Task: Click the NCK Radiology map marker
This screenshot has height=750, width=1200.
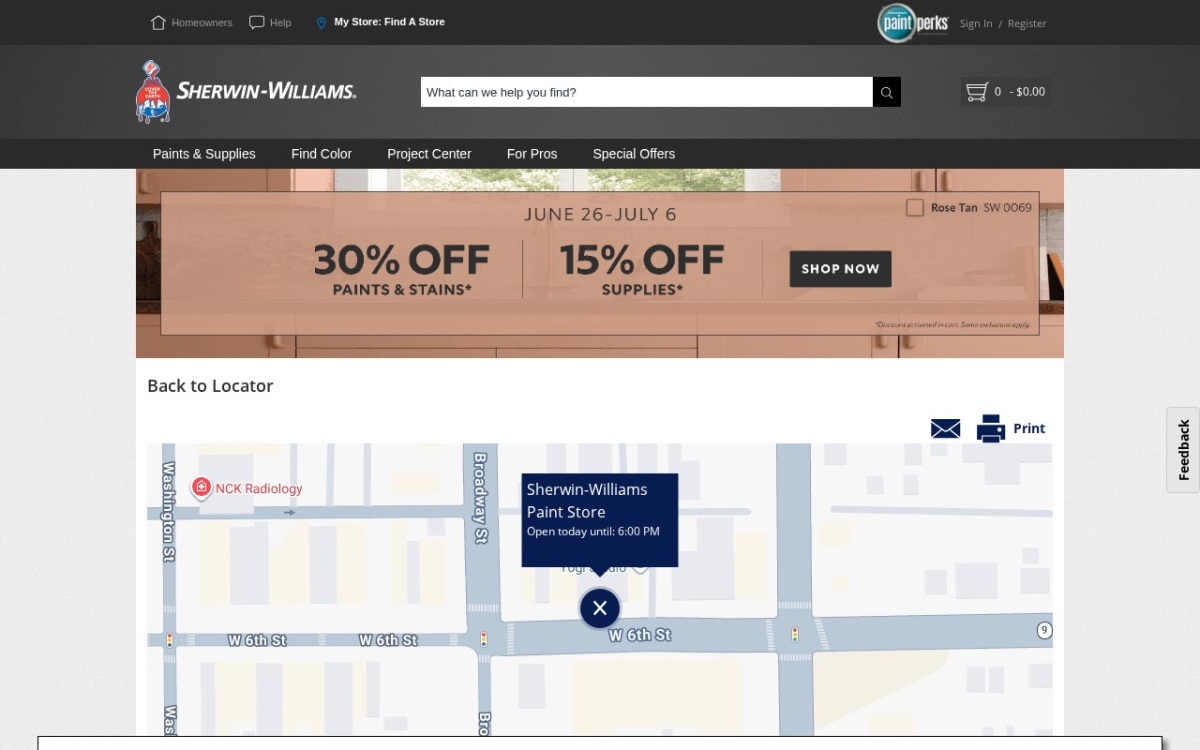Action: [x=201, y=488]
